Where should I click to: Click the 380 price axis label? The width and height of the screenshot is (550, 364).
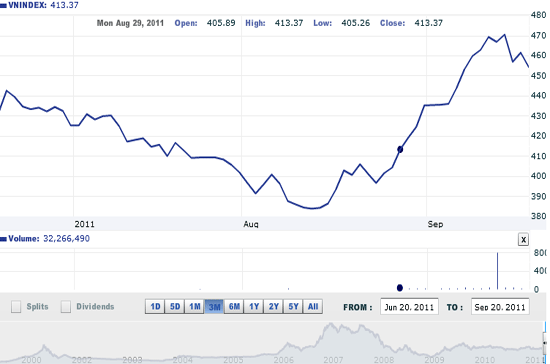538,216
